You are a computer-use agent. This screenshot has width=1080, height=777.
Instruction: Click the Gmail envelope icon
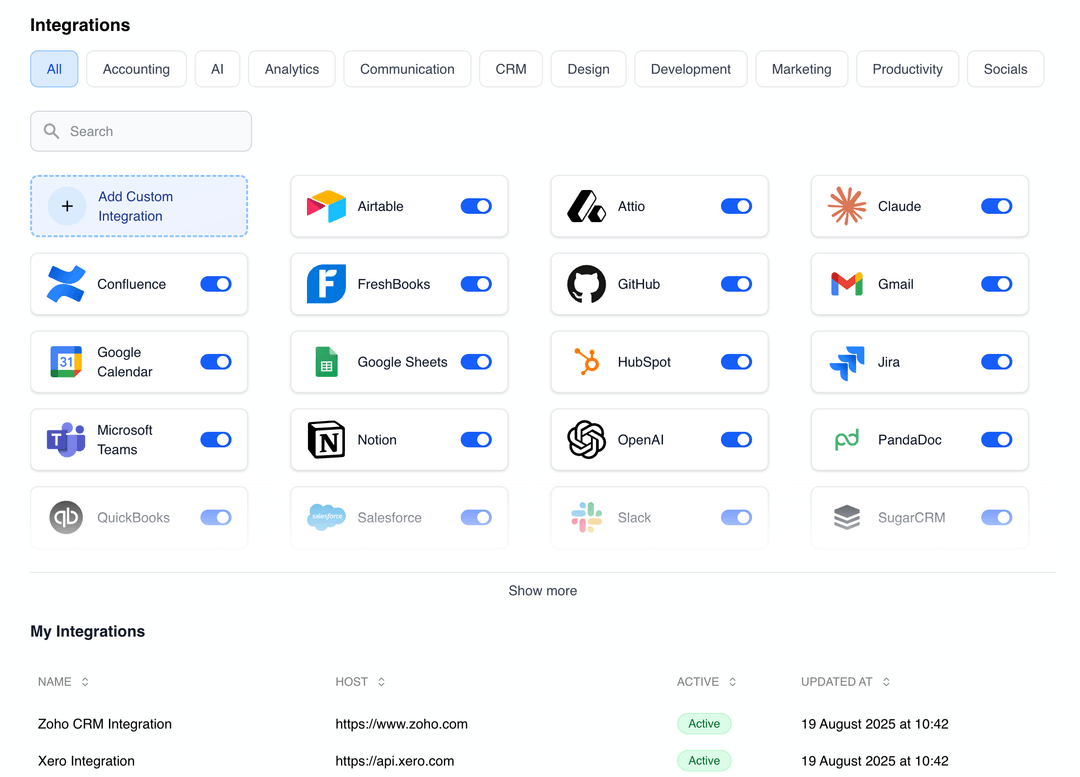pyautogui.click(x=847, y=284)
